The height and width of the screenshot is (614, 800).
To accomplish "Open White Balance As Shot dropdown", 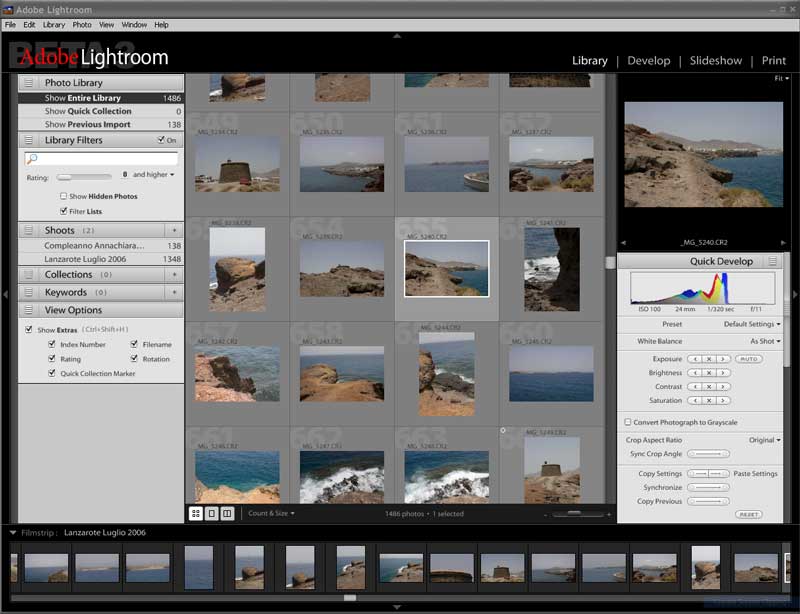I will tap(765, 341).
